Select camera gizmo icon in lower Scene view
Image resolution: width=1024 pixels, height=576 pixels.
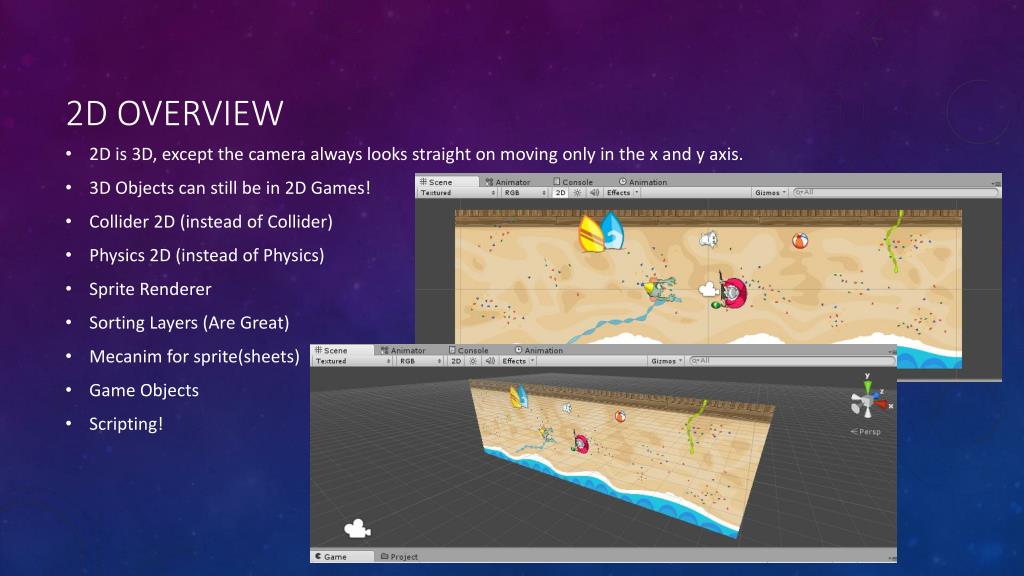click(357, 528)
